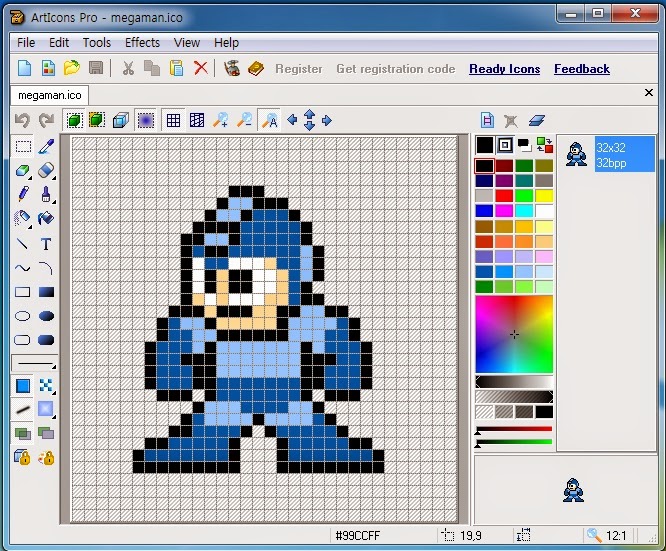Open the line width selector
Screen dimensions: 666x551
35,364
